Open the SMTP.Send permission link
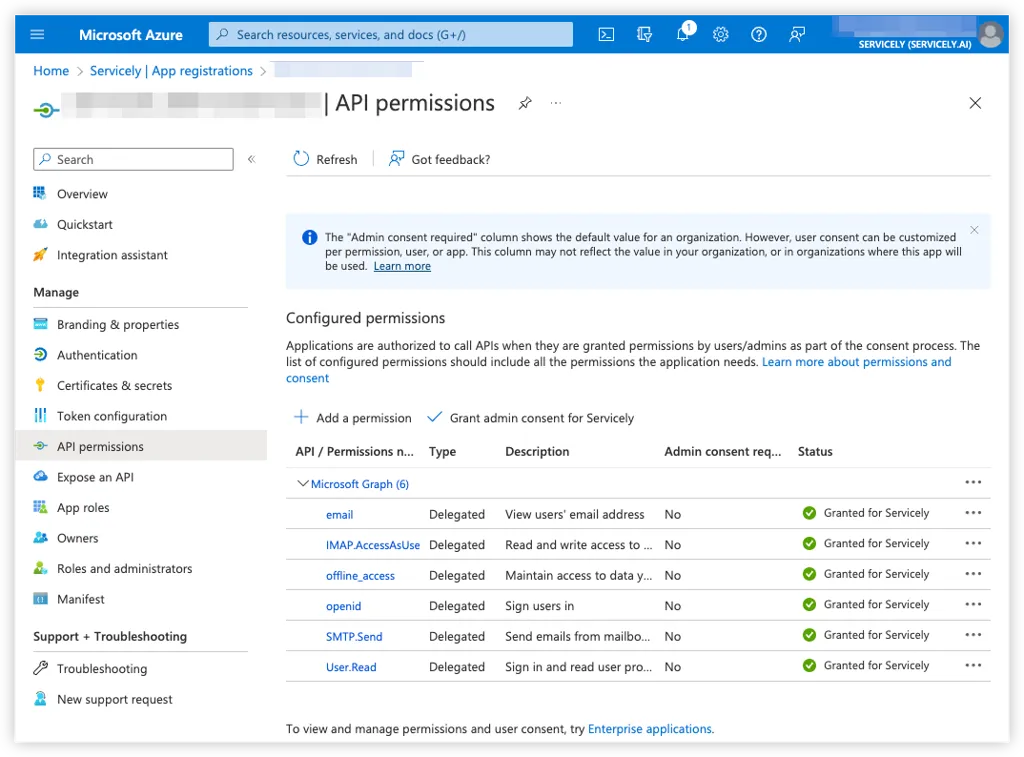1024x757 pixels. (x=354, y=637)
